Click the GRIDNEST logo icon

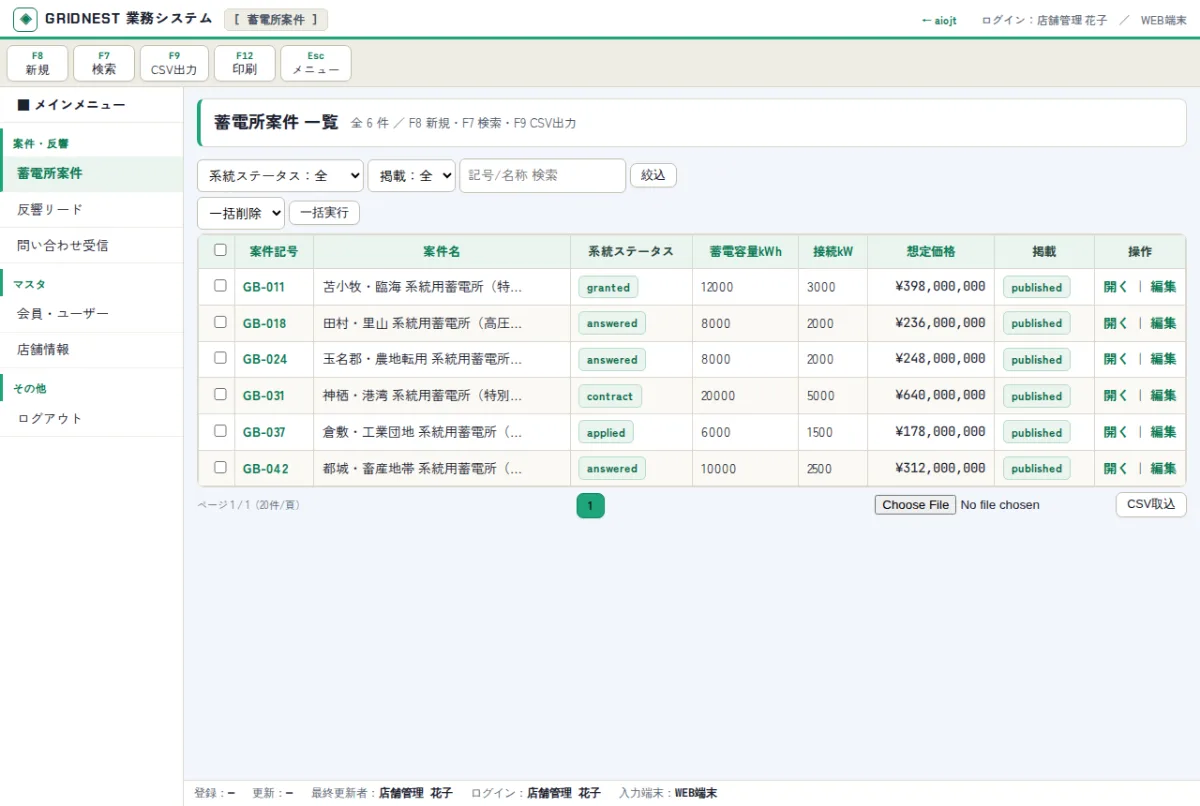(25, 19)
